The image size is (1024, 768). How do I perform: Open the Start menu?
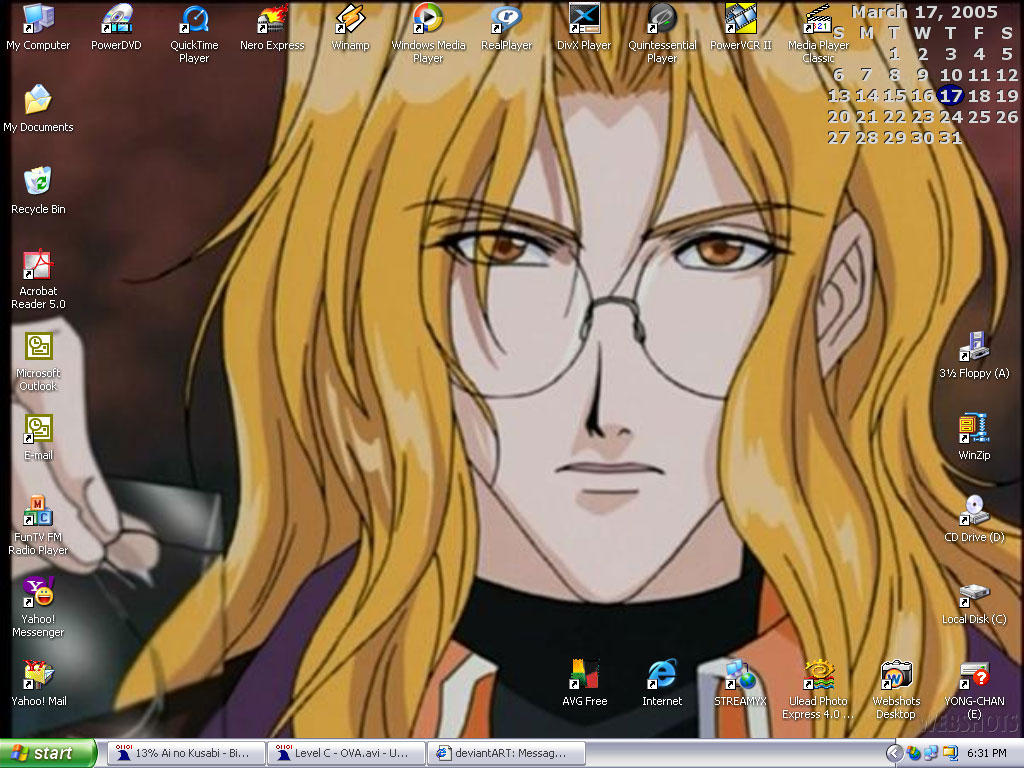(40, 753)
